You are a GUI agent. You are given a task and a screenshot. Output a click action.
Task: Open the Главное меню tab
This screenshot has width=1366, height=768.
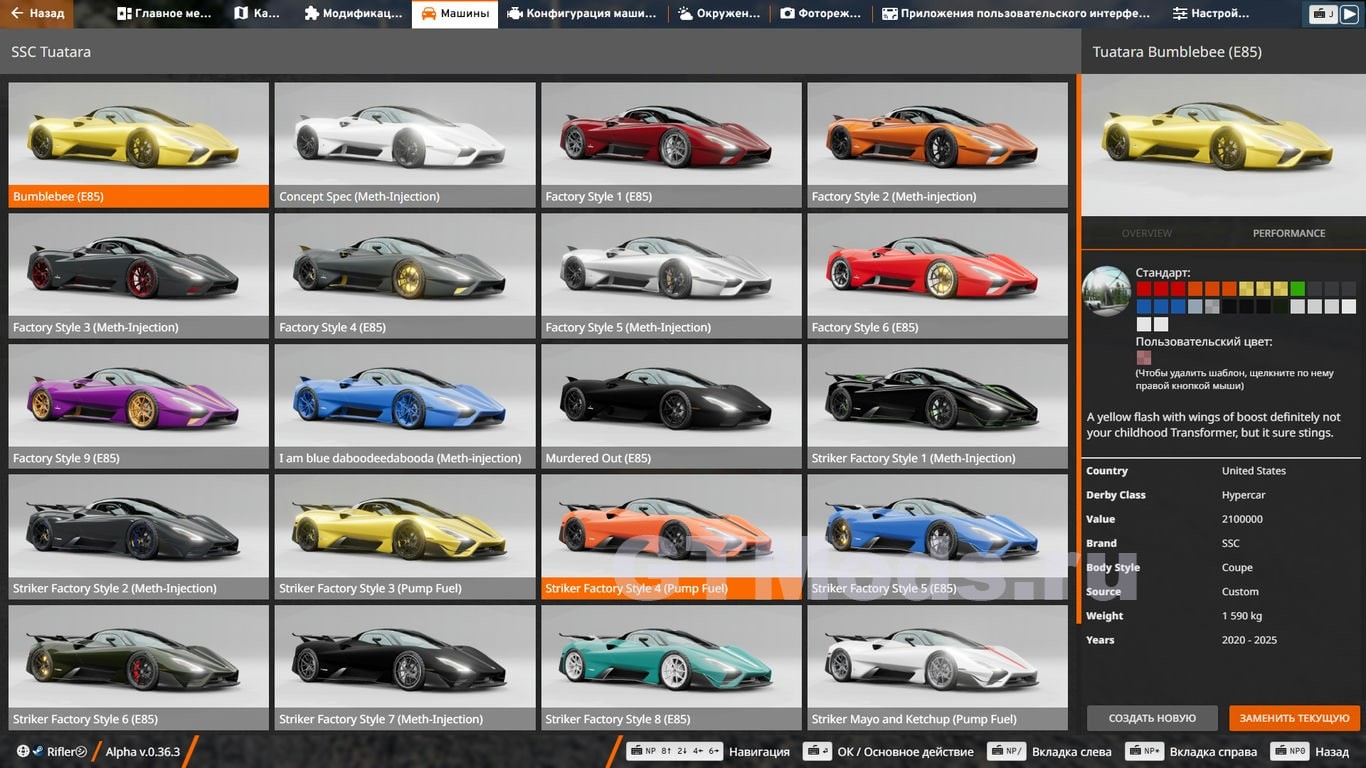[166, 14]
